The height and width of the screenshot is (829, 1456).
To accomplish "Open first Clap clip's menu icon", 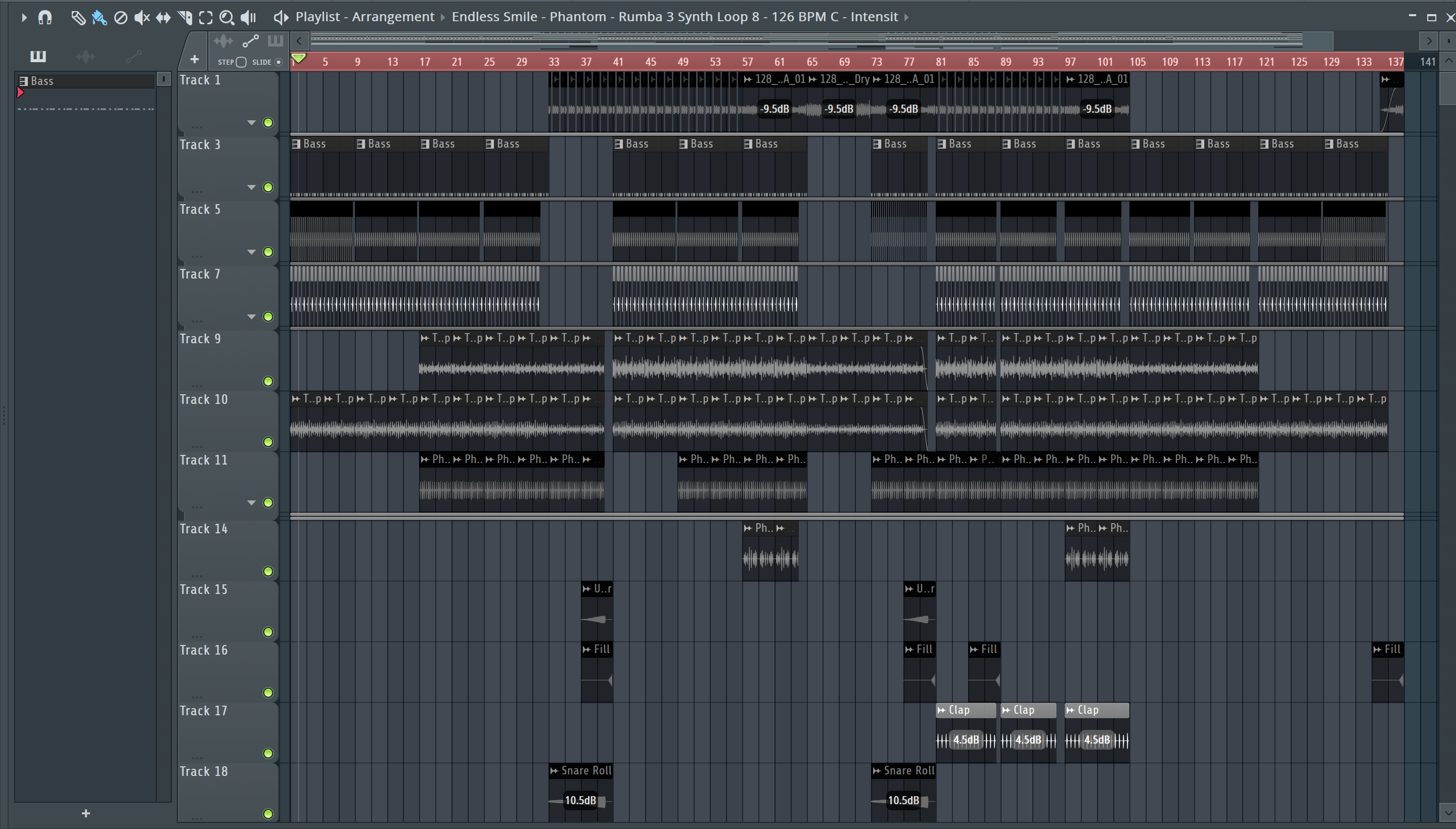I will (x=941, y=710).
